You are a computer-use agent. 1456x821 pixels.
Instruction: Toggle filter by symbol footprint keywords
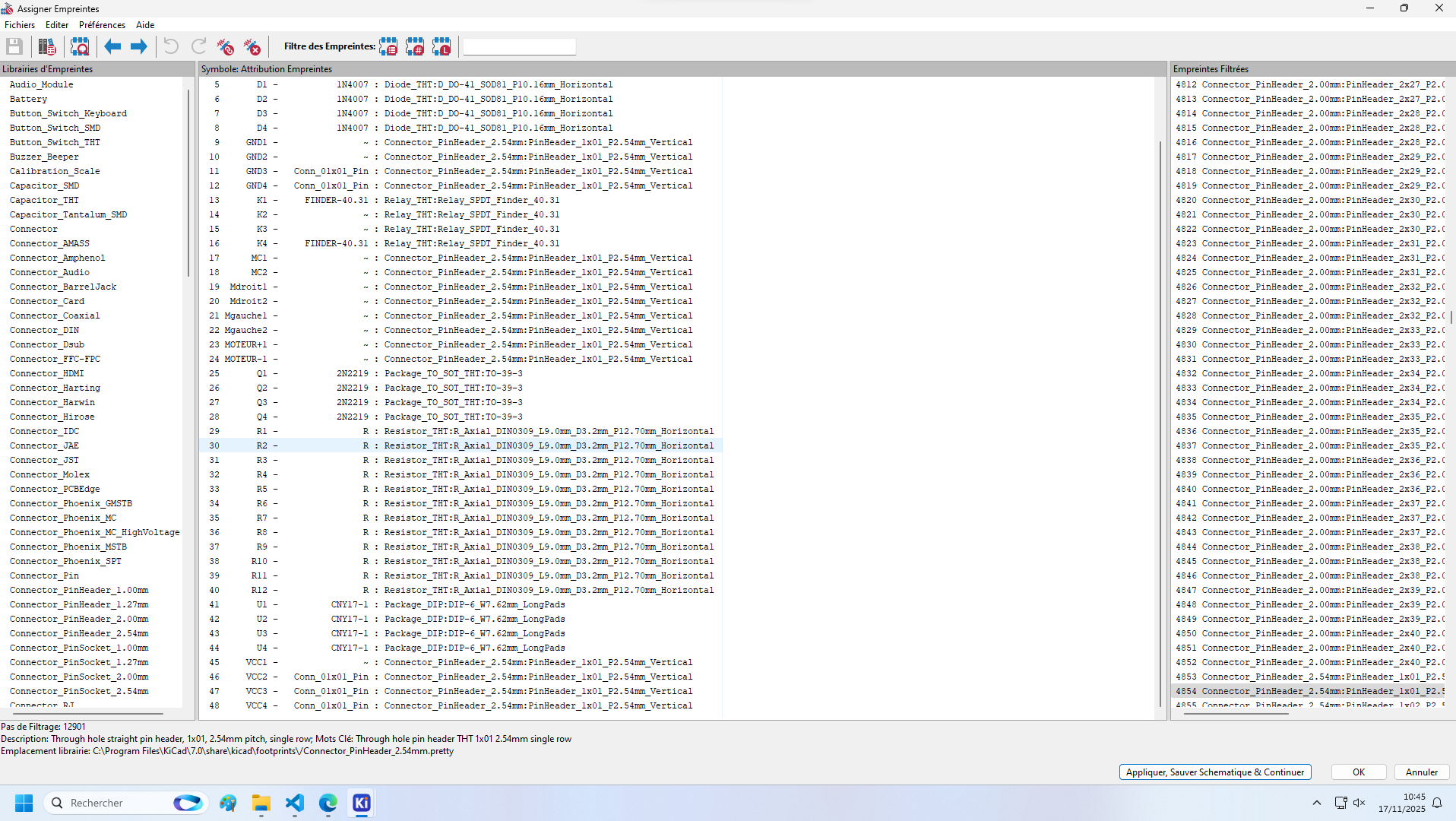click(388, 47)
